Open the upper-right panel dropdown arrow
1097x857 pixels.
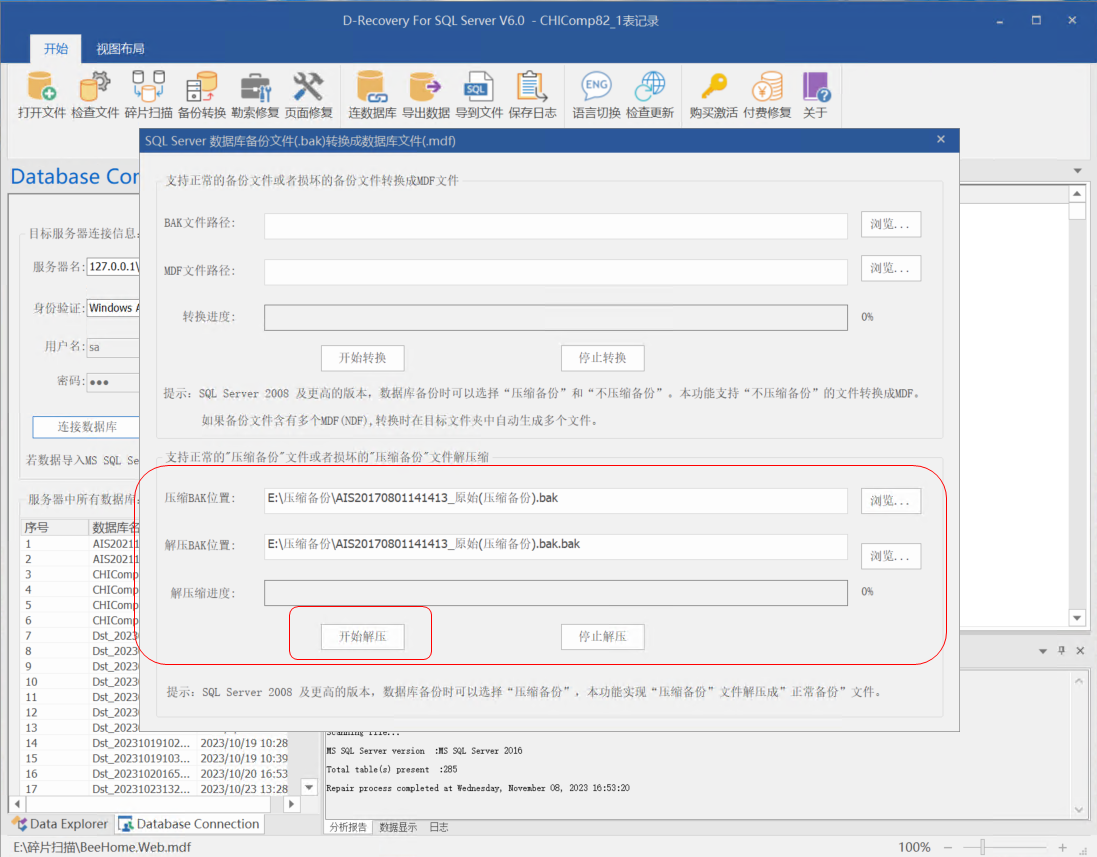(1077, 172)
